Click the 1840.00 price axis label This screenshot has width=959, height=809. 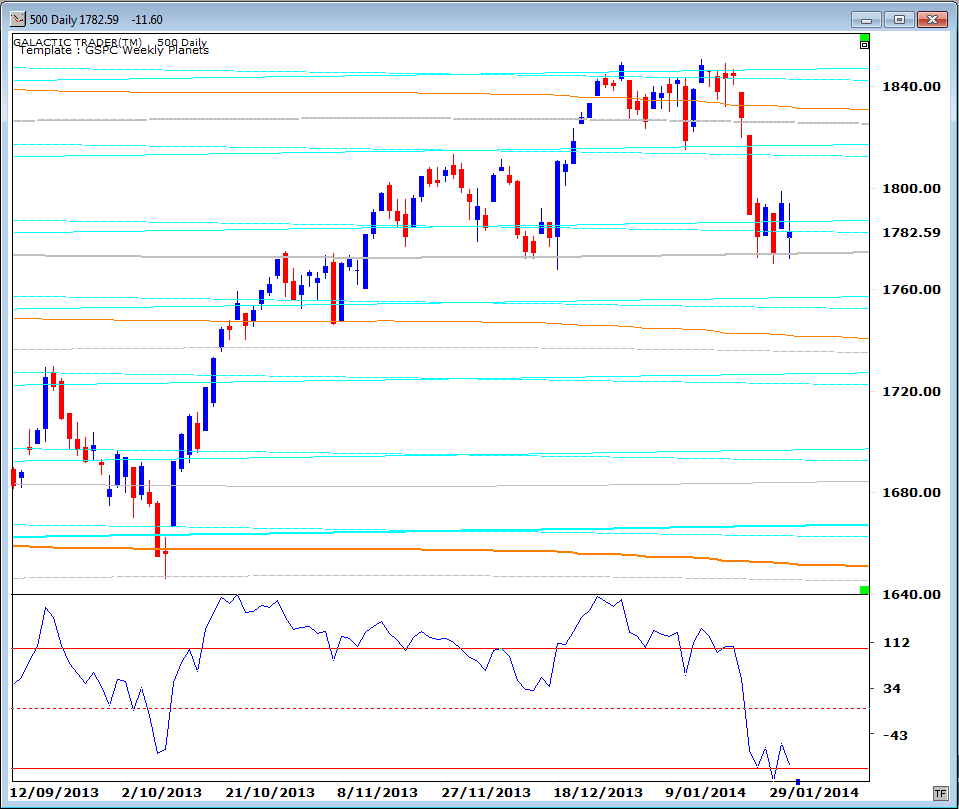(911, 87)
